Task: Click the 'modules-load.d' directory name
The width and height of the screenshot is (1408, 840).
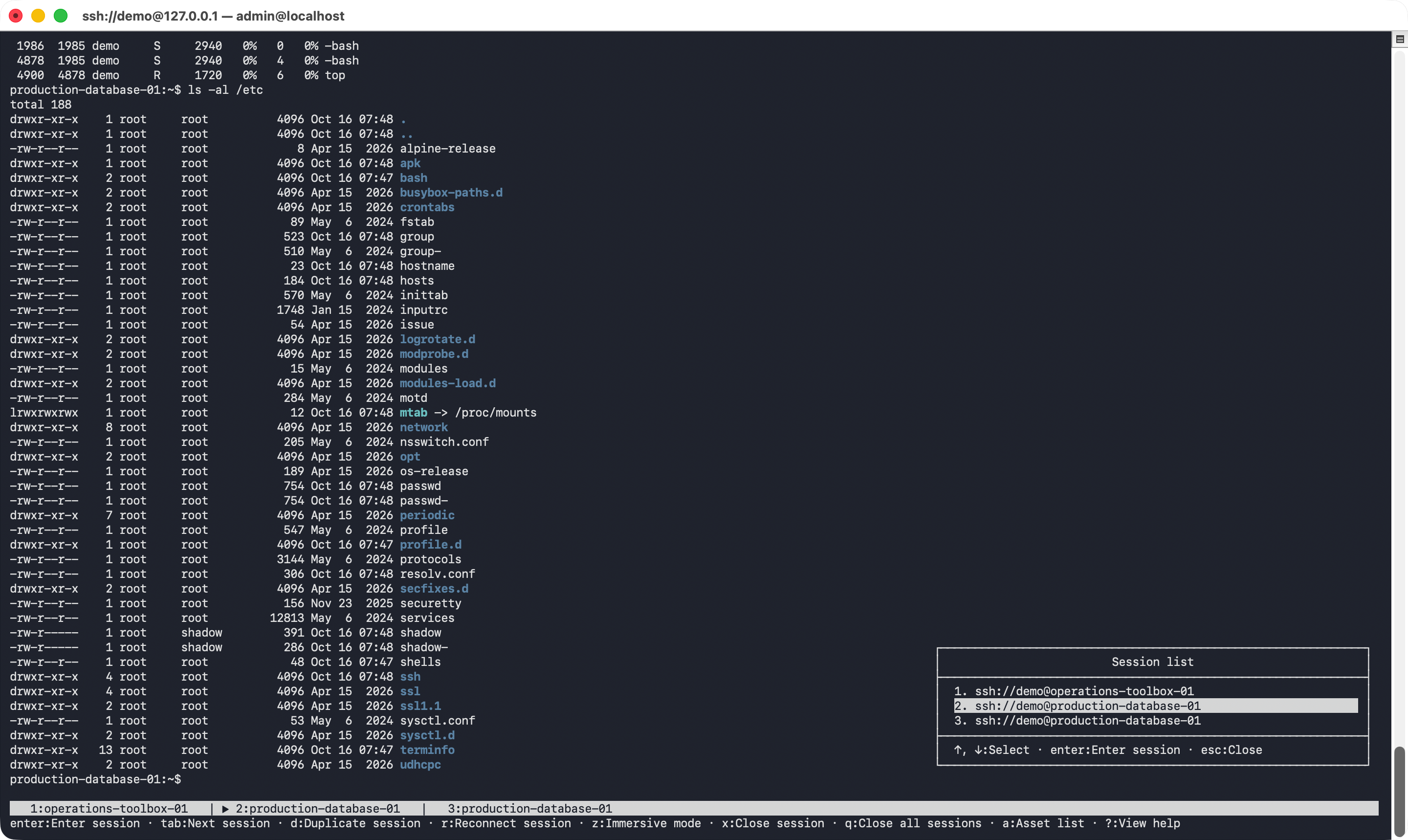Action: coord(448,383)
